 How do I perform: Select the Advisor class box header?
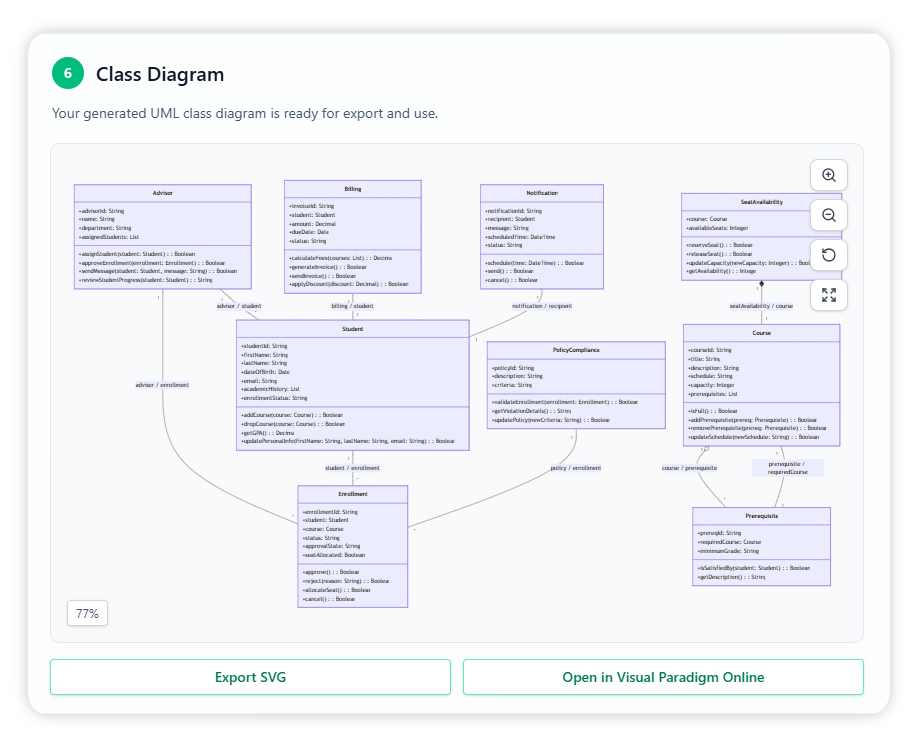163,192
